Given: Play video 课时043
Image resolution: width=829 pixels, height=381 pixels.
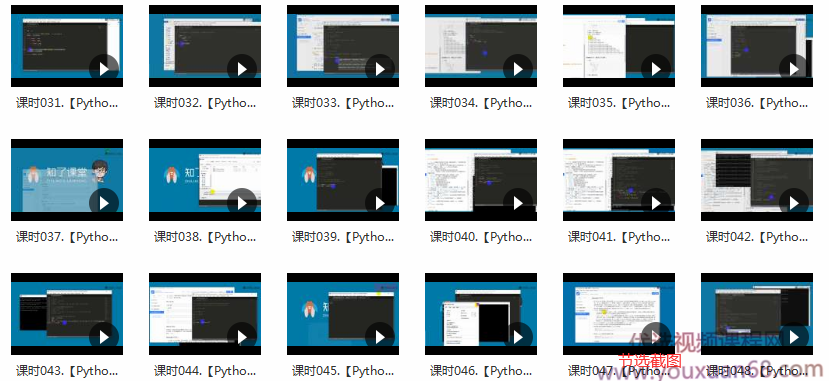Looking at the screenshot, I should [104, 337].
